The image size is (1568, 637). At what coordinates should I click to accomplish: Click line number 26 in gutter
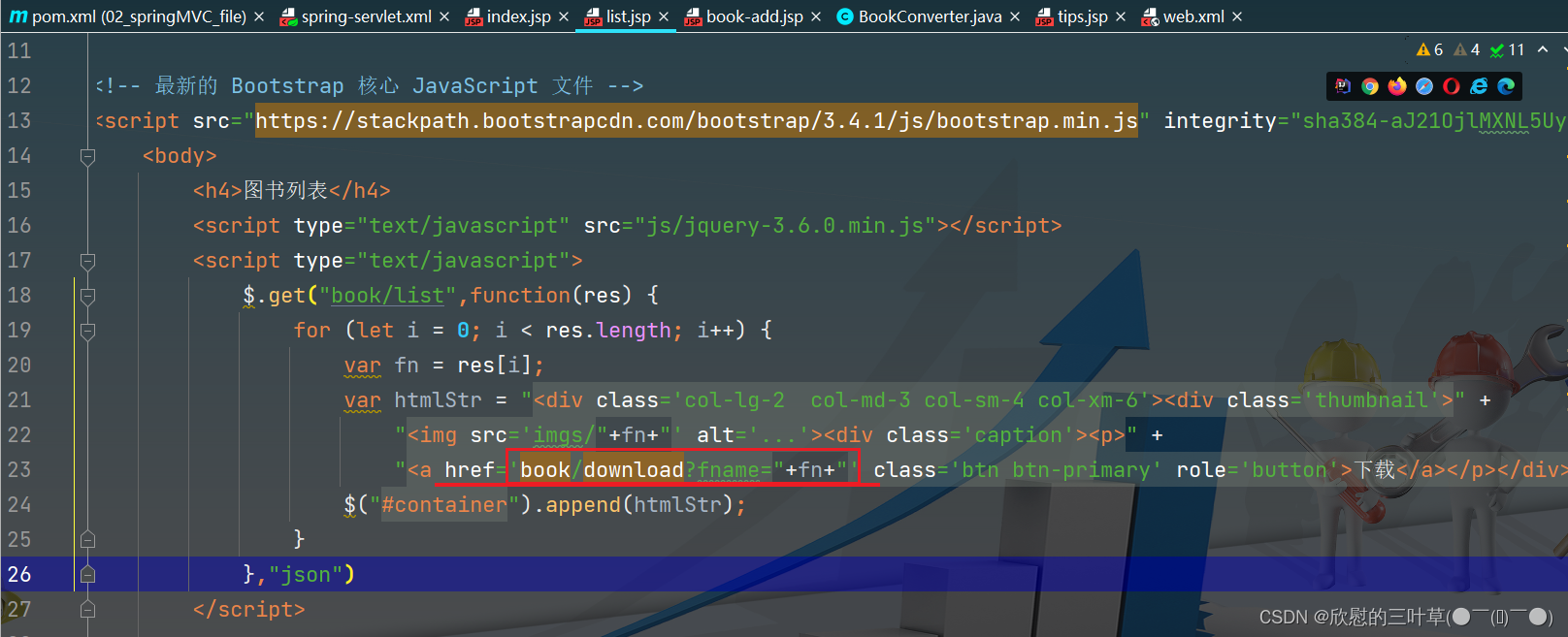[x=19, y=574]
